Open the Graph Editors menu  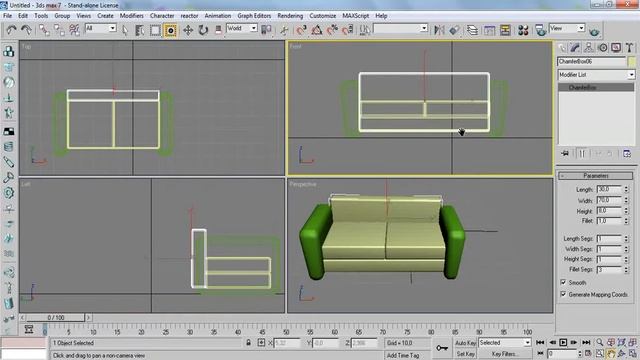(254, 16)
